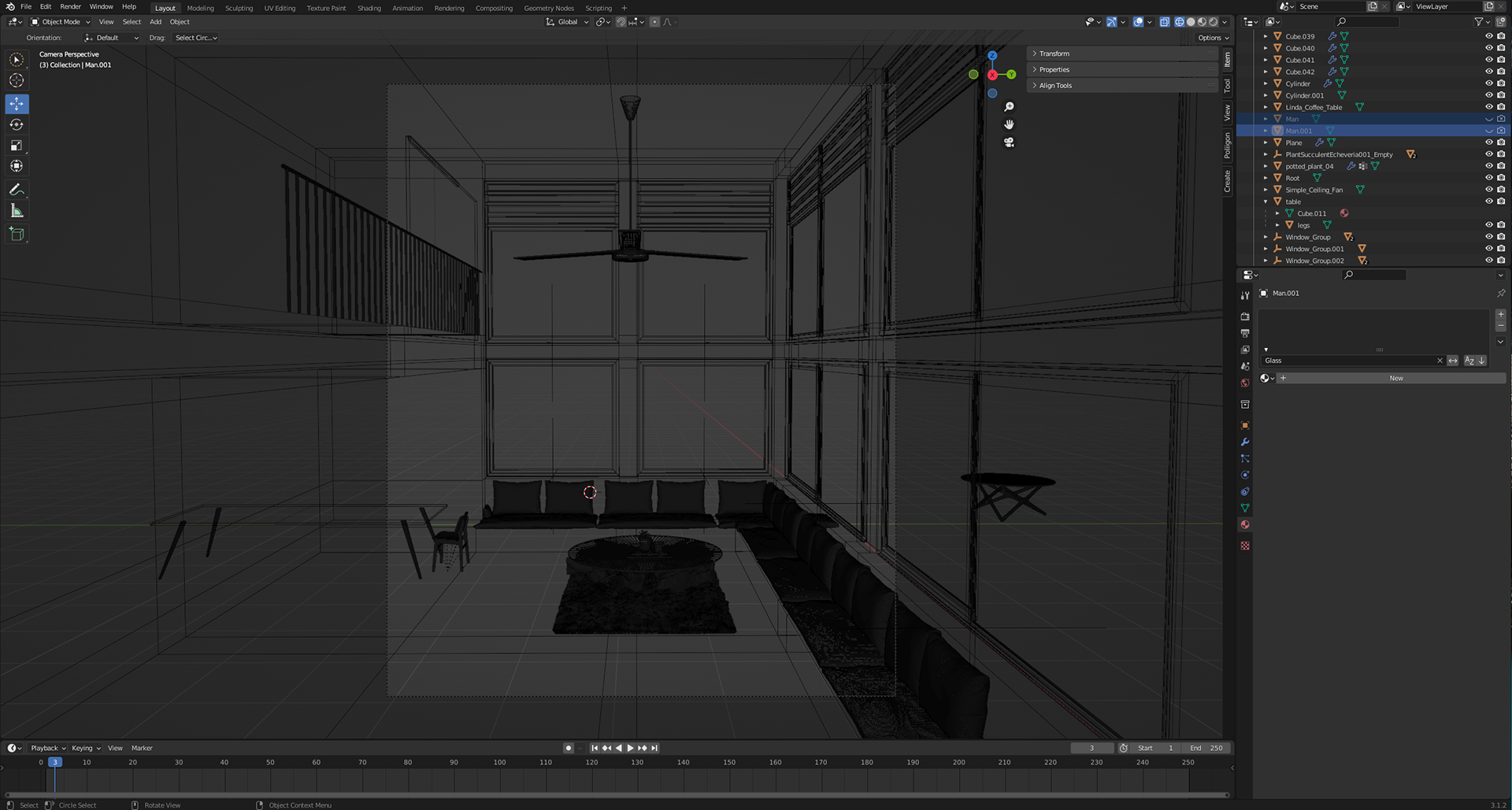Open the World properties tab

tap(1245, 383)
